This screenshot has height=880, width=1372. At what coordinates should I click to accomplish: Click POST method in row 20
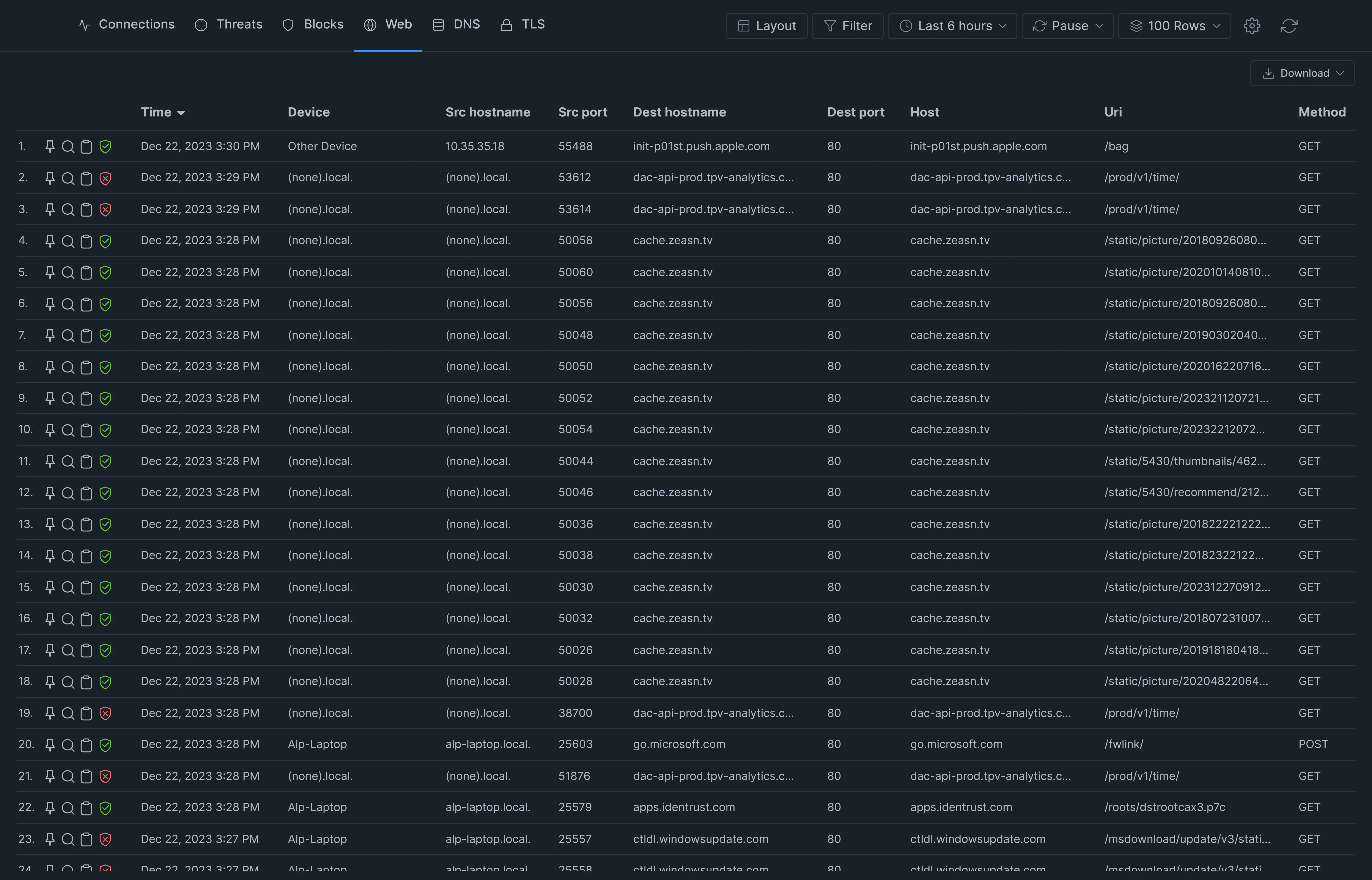point(1313,744)
